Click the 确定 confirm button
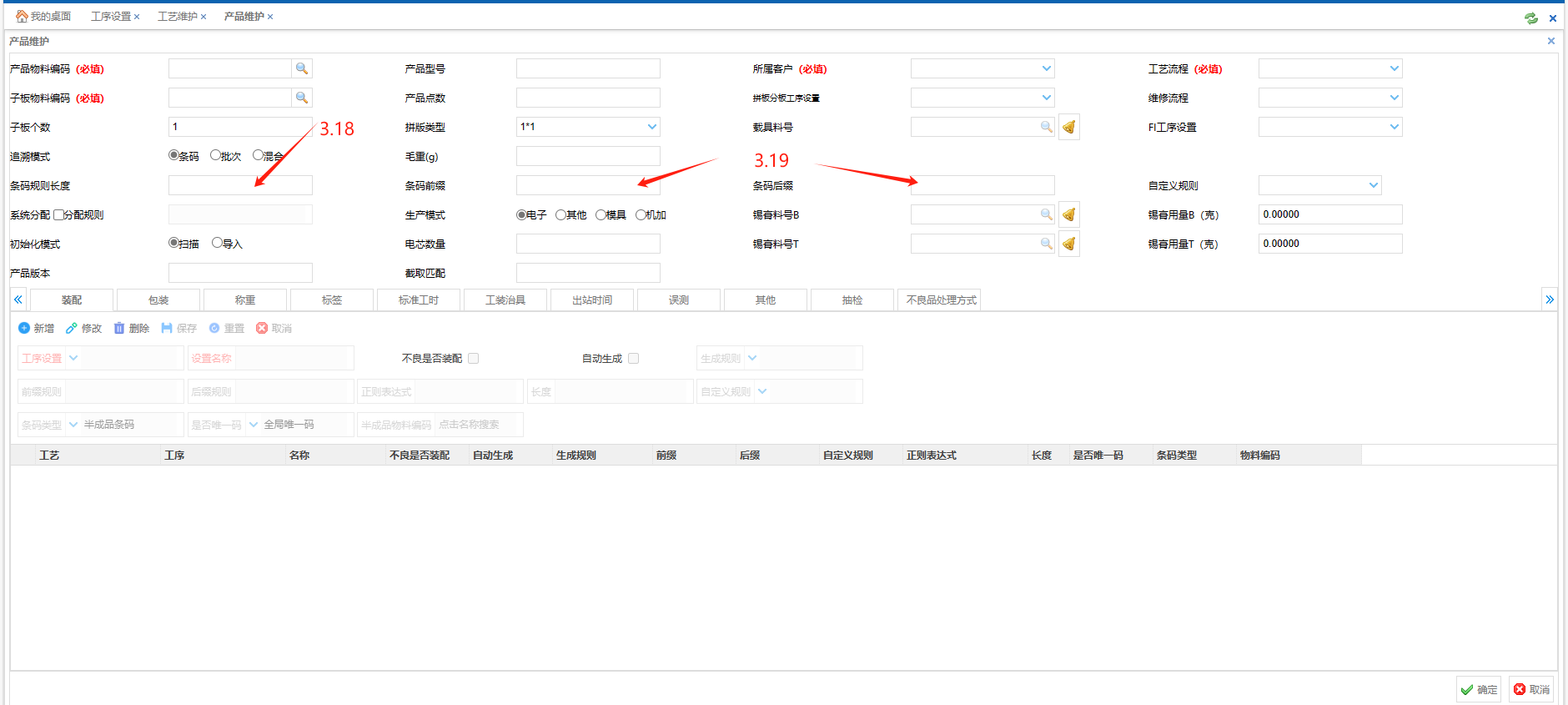The image size is (1568, 705). 1478,689
